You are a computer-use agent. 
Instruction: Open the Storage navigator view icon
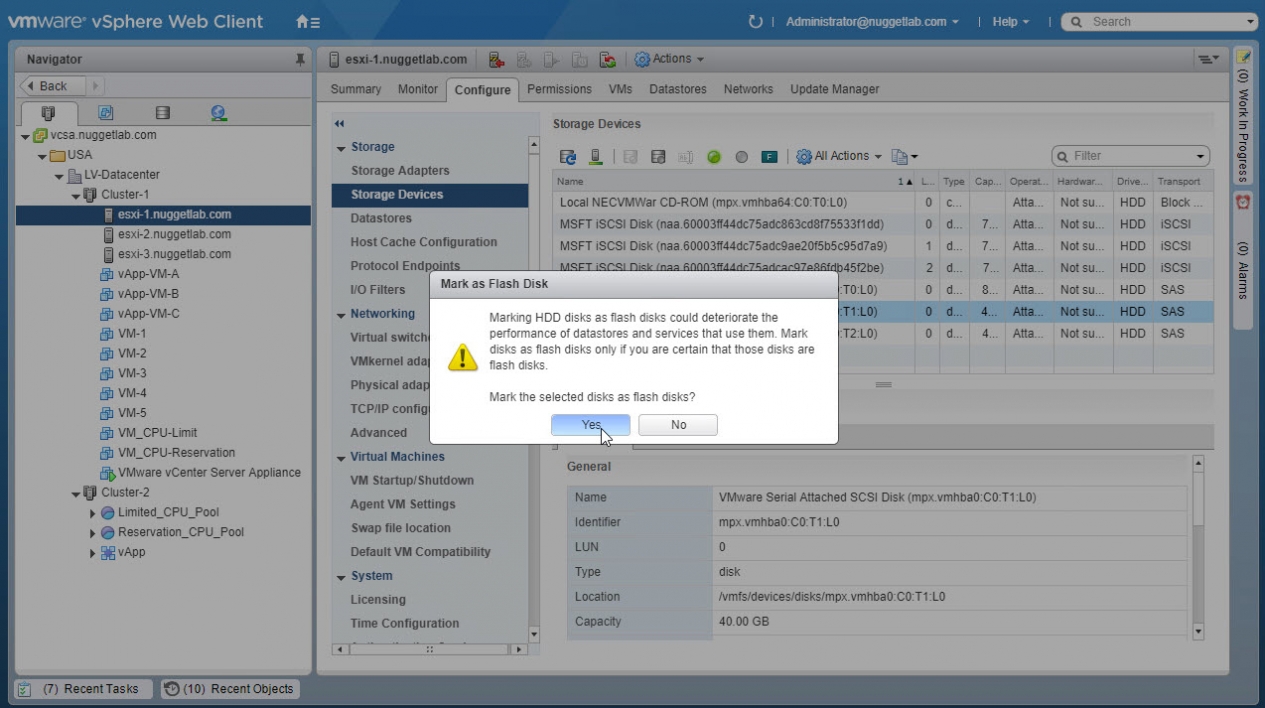162,113
